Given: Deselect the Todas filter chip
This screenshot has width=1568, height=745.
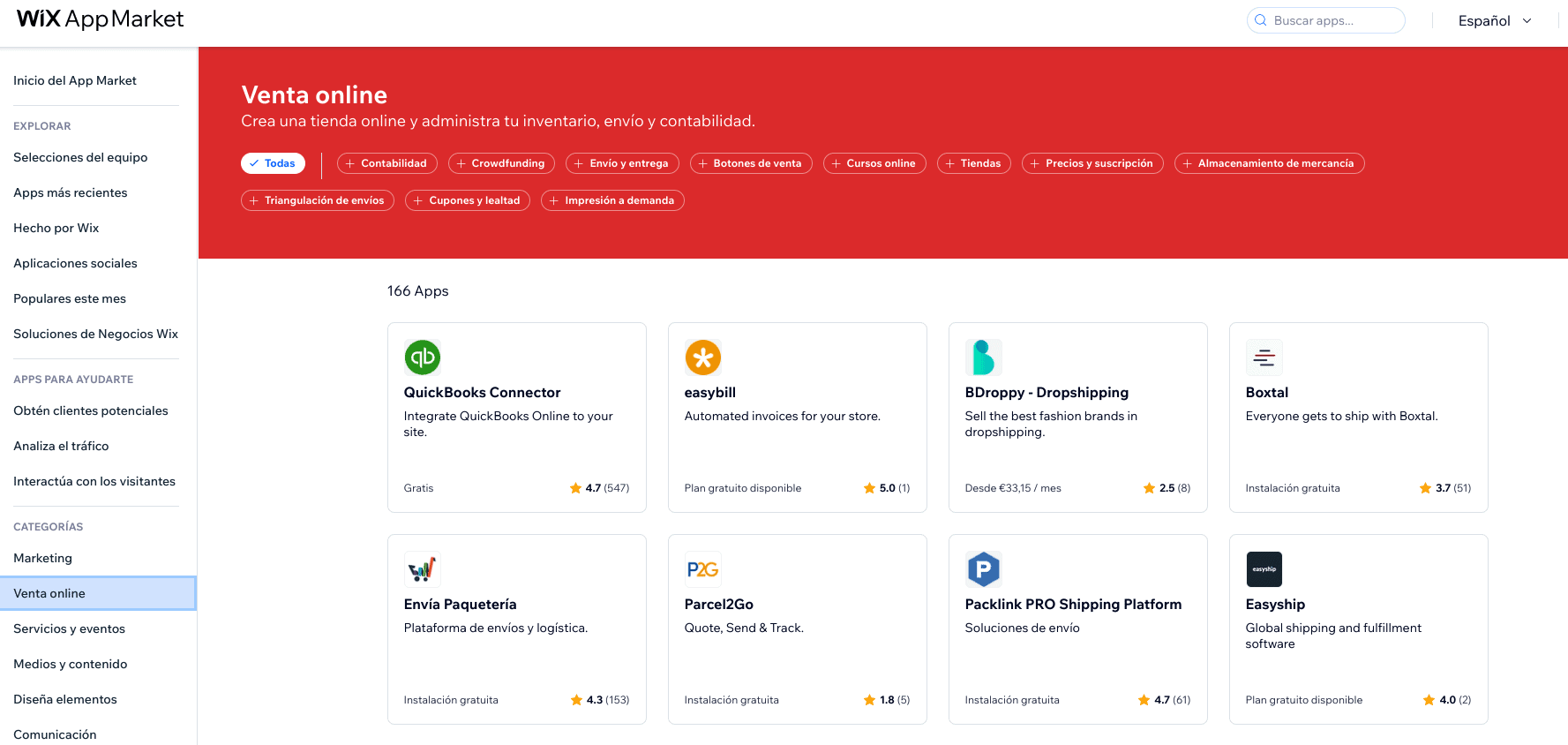Looking at the screenshot, I should [x=273, y=163].
